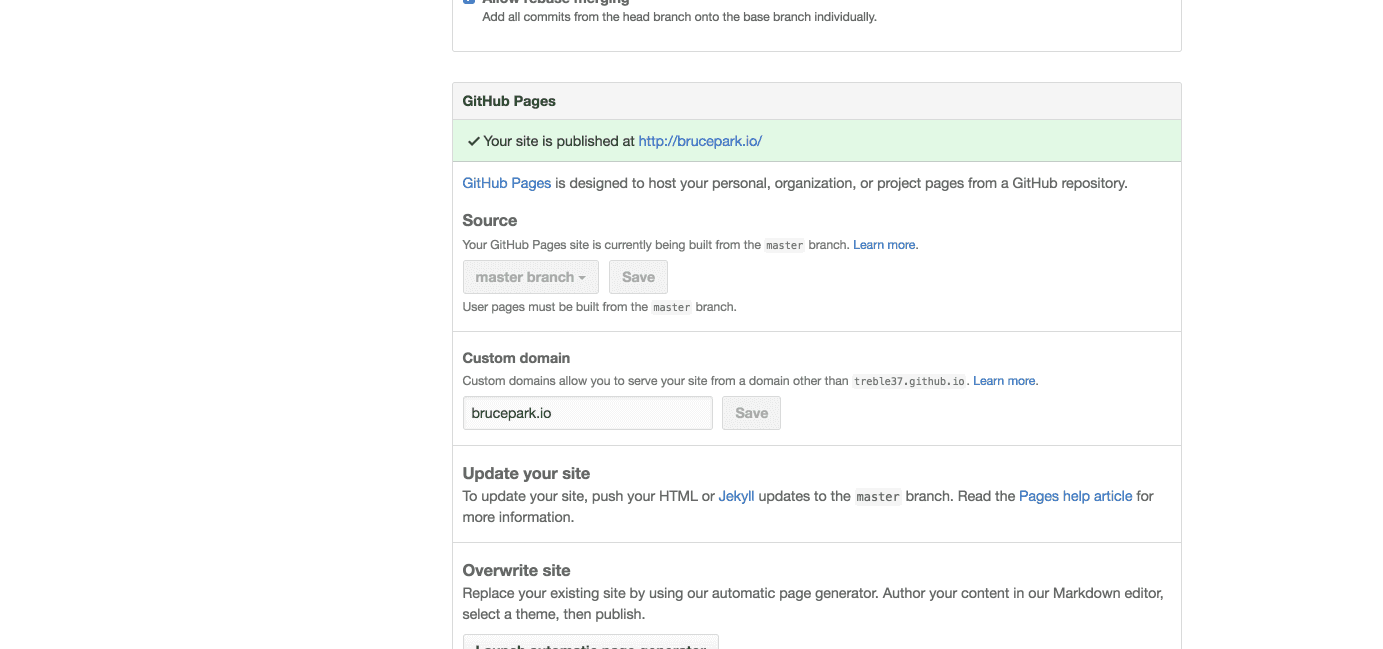Select the Update your site heading
Screen dimensions: 1383x649
point(526,473)
